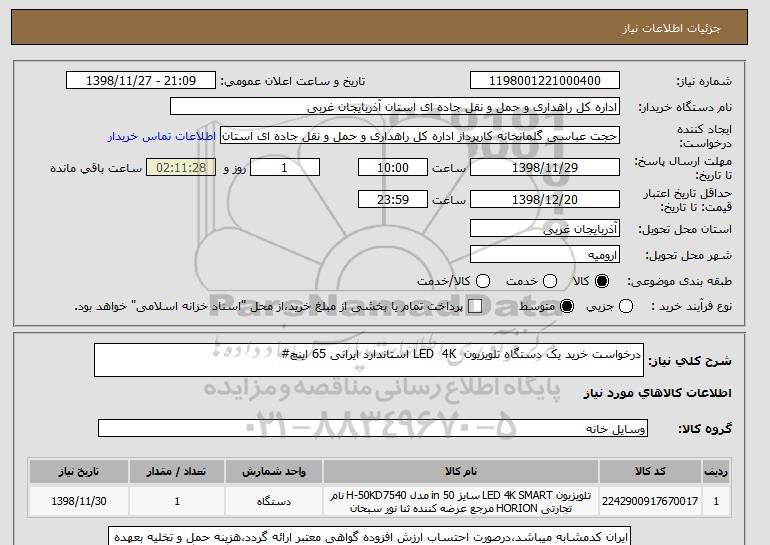Click product code 2242900917670017 cell
Viewport: 770px width, 545px height.
tap(650, 501)
